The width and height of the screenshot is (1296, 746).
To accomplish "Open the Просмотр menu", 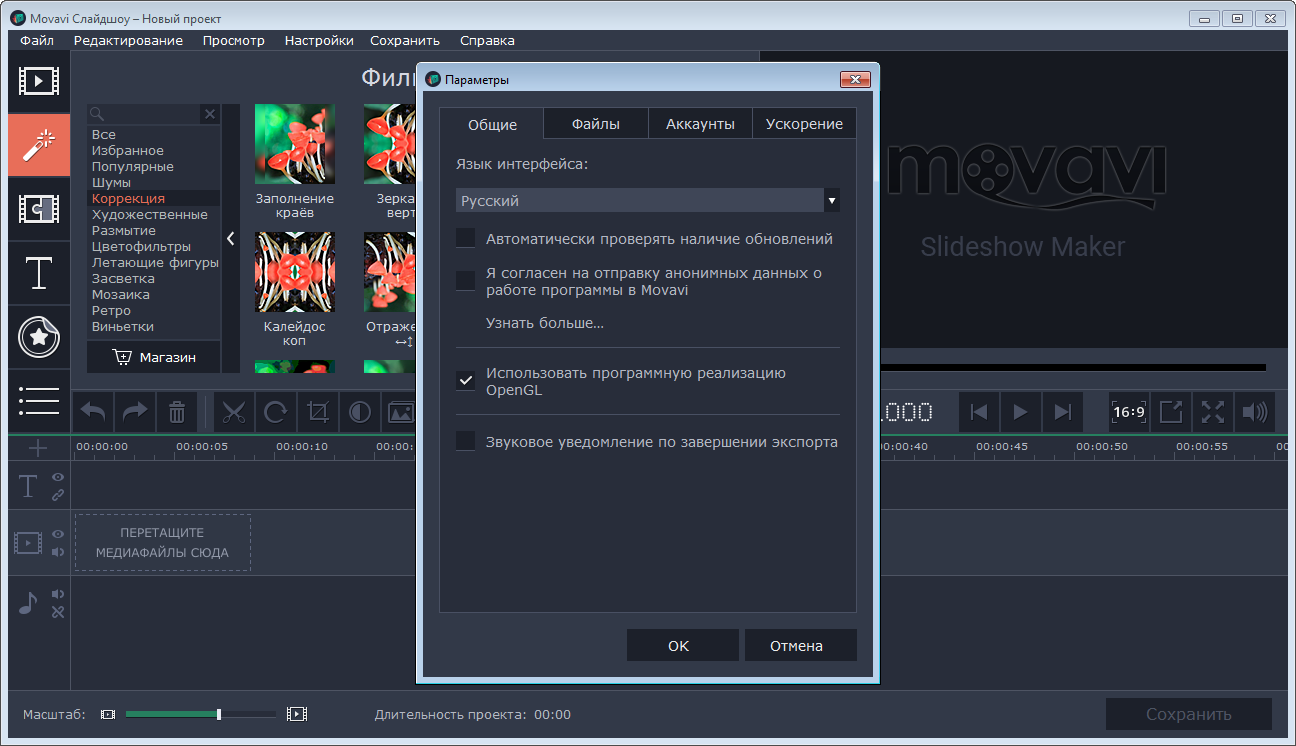I will 234,40.
